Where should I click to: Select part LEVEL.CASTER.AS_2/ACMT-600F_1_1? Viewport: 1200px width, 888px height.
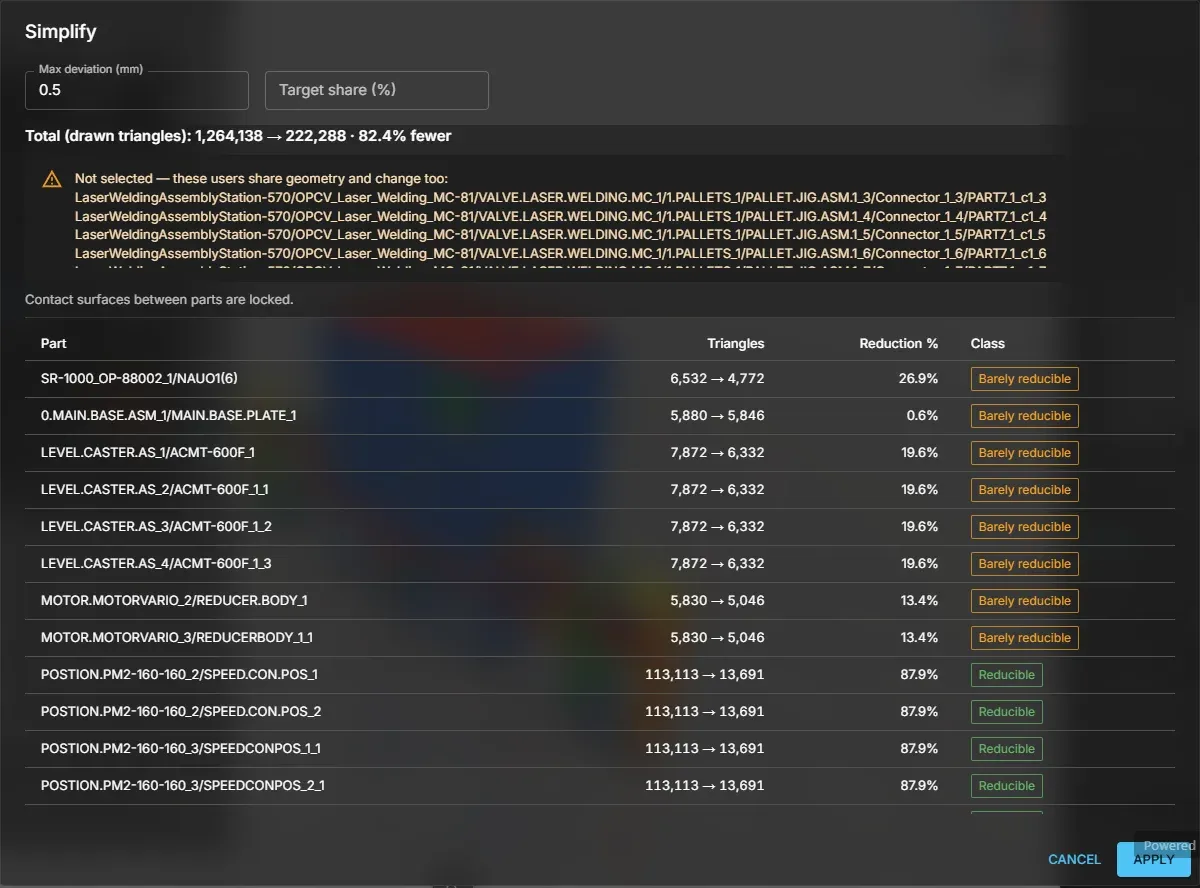point(600,490)
